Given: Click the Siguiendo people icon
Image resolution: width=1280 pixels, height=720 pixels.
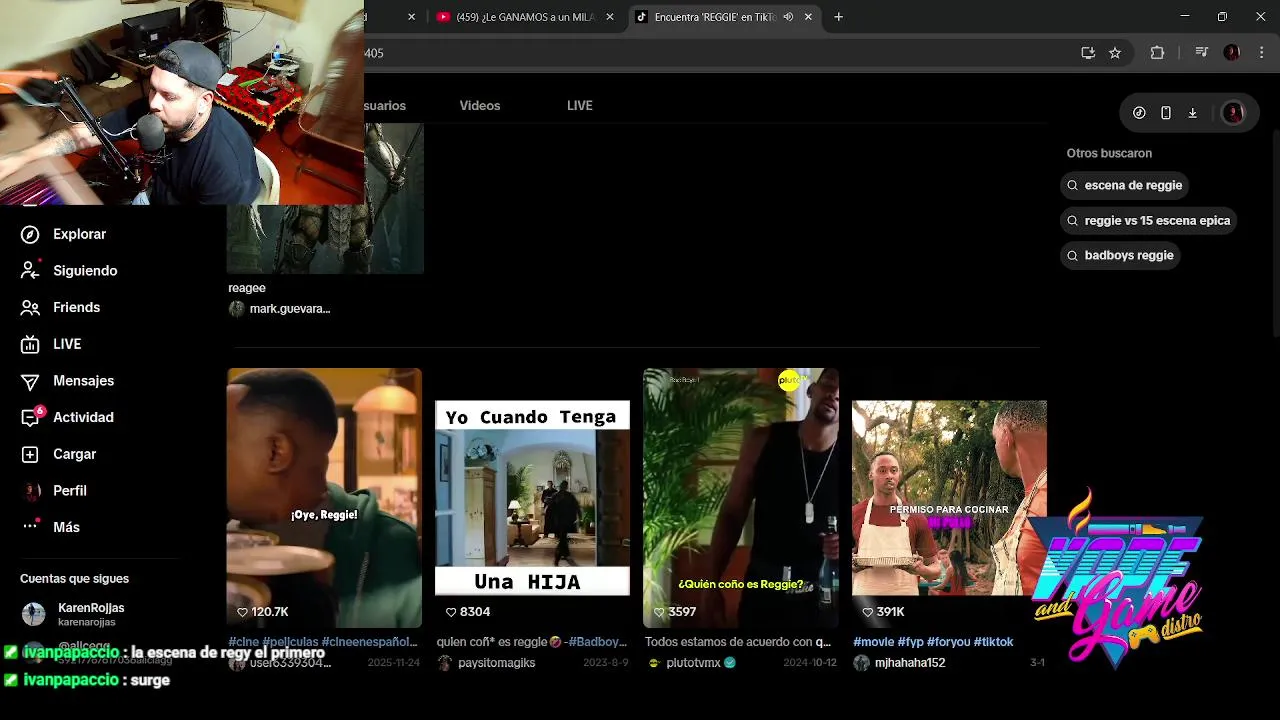Looking at the screenshot, I should 31,271.
